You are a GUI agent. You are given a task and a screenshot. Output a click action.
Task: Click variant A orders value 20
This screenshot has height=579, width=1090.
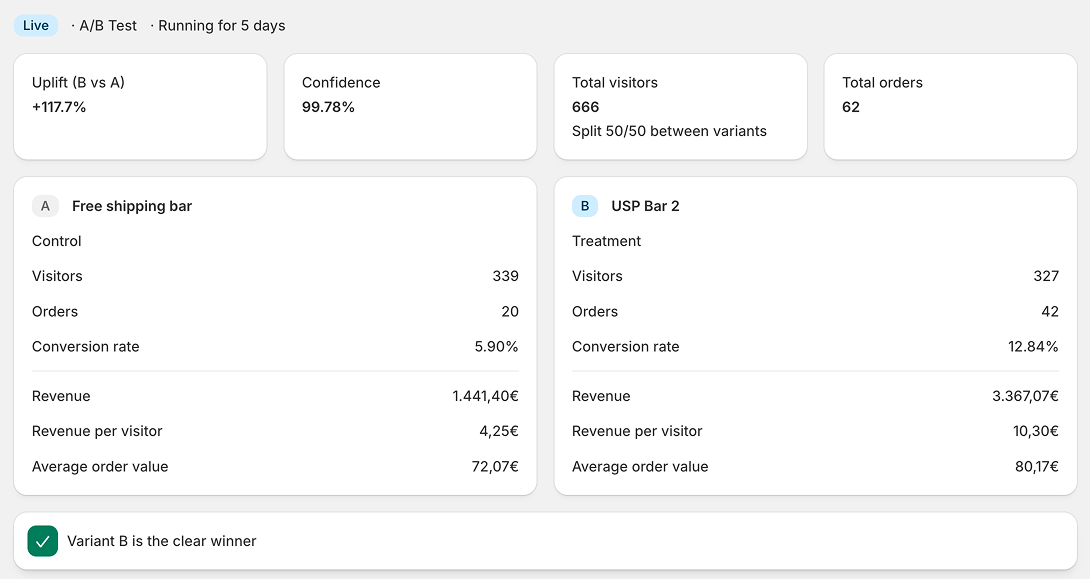pyautogui.click(x=510, y=311)
